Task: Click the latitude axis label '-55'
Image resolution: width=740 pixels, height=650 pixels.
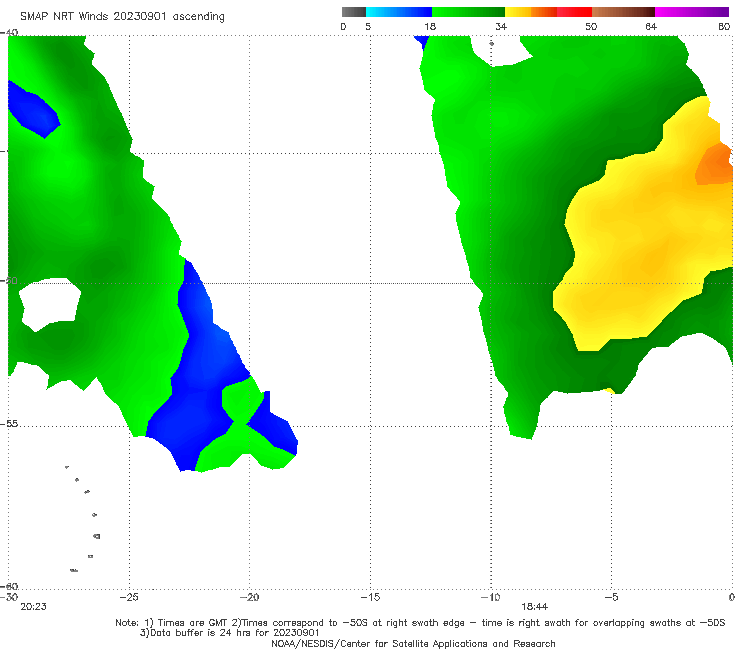Action: (9, 423)
